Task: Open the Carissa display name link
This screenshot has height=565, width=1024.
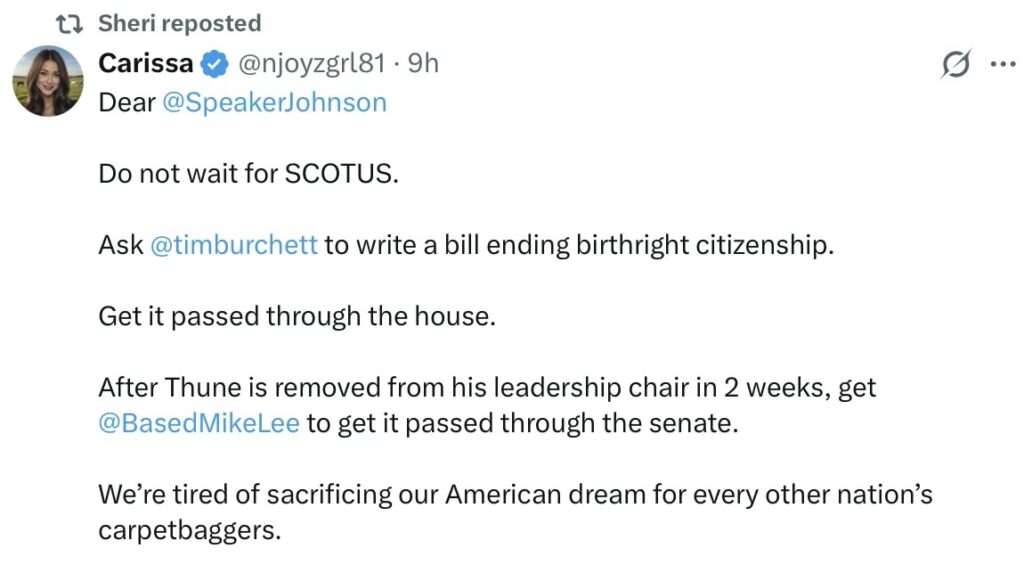Action: point(146,65)
